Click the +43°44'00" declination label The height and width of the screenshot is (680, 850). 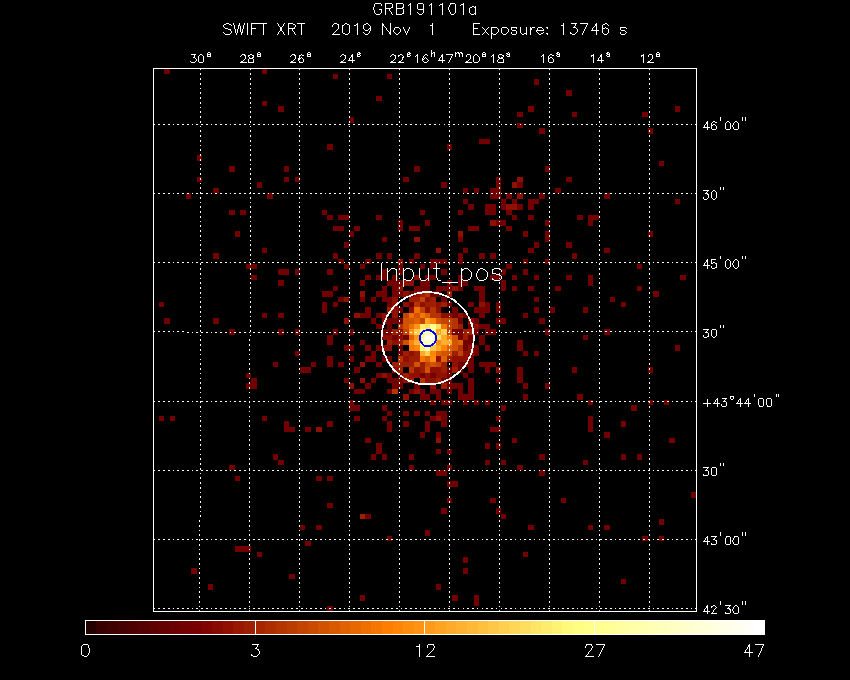click(x=741, y=402)
